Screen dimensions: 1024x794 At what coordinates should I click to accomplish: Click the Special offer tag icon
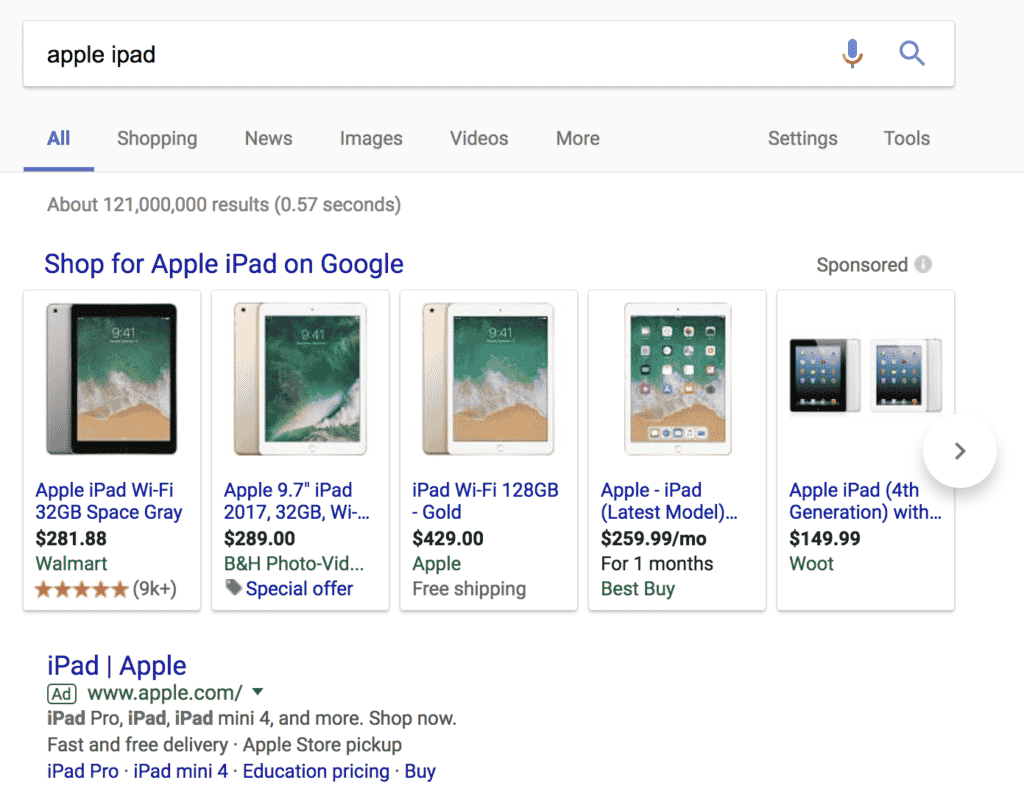pyautogui.click(x=234, y=589)
